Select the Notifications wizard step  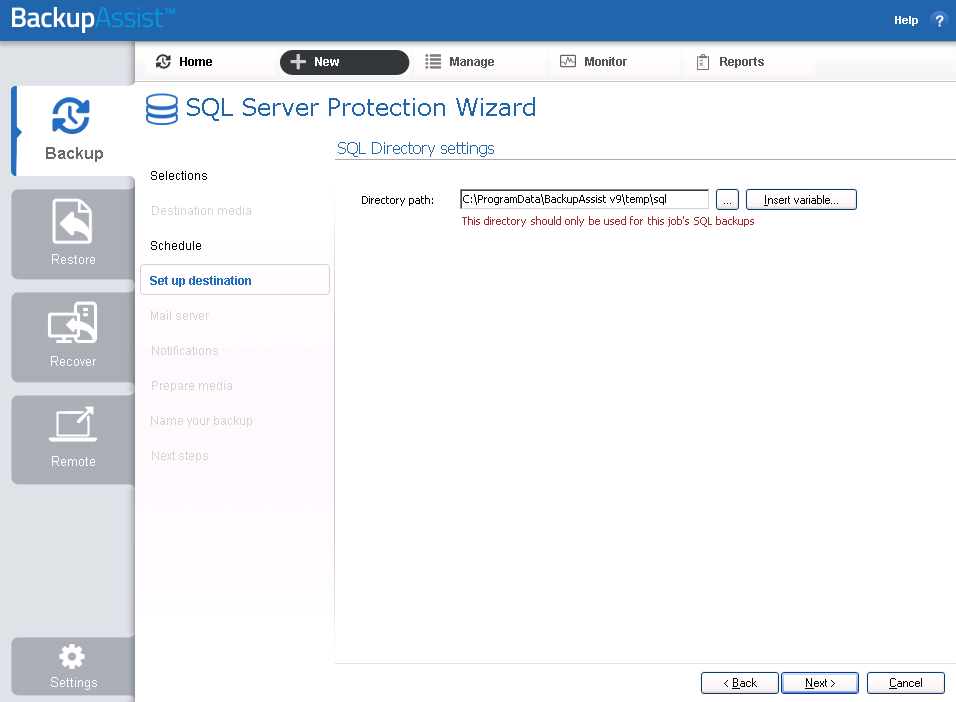tap(184, 351)
